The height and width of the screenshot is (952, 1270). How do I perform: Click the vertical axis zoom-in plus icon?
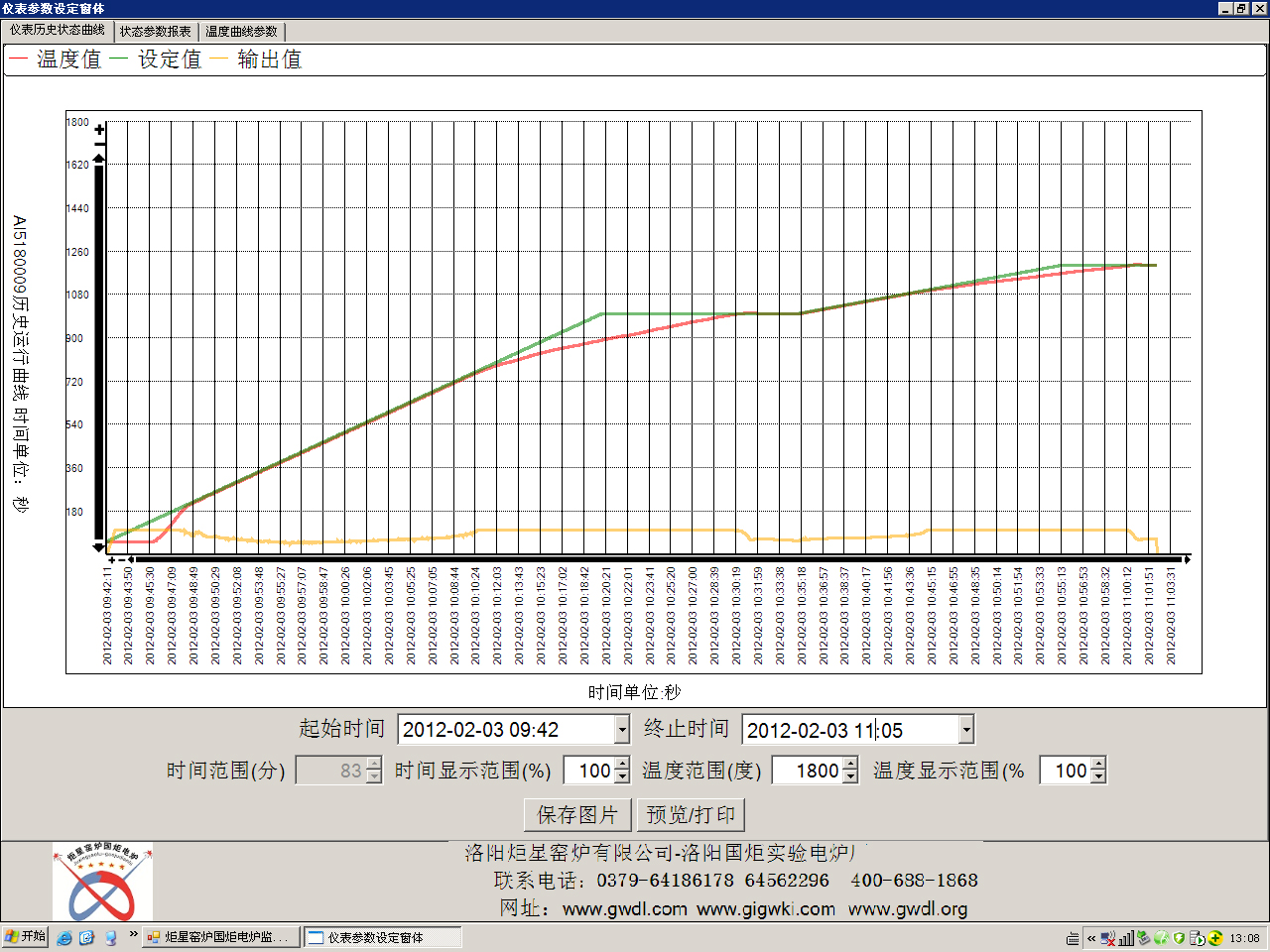[99, 129]
